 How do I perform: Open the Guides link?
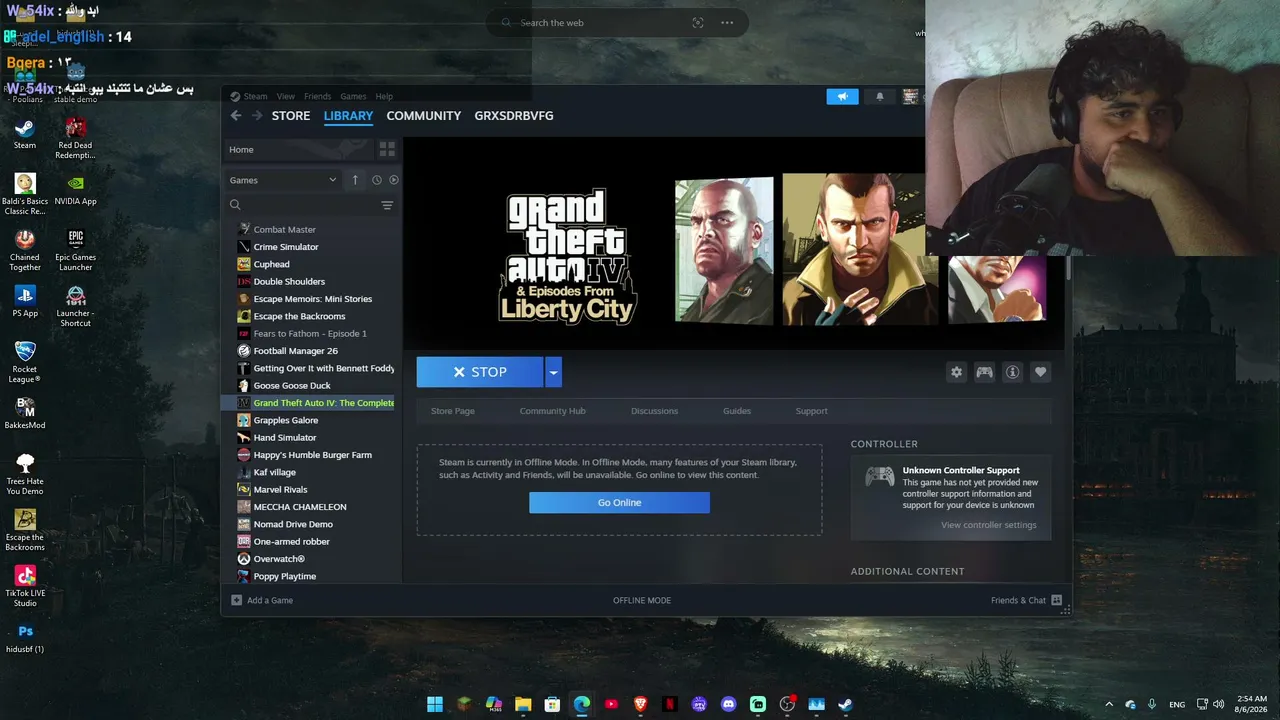coord(737,411)
